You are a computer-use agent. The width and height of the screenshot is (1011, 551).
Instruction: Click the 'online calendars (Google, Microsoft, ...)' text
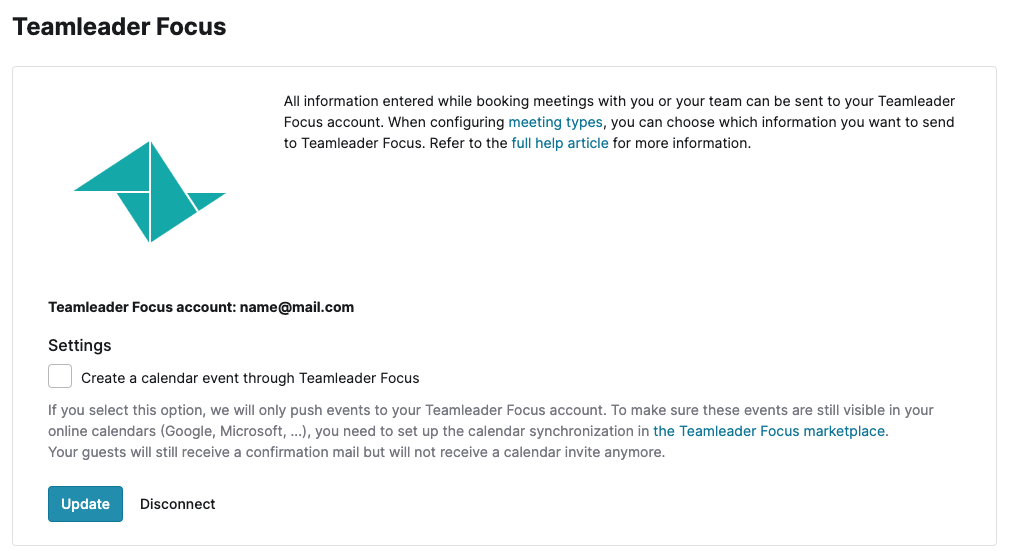[x=177, y=431]
